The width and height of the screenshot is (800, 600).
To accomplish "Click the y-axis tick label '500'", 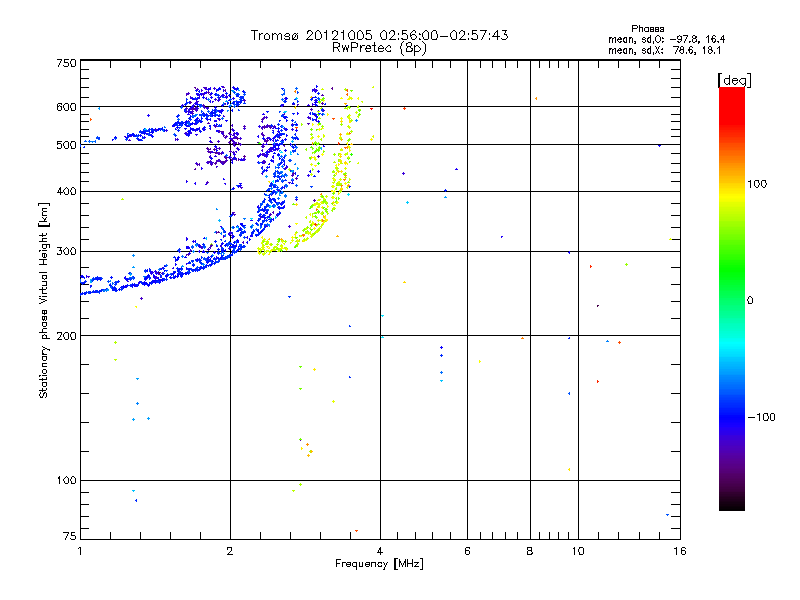I will [x=66, y=145].
